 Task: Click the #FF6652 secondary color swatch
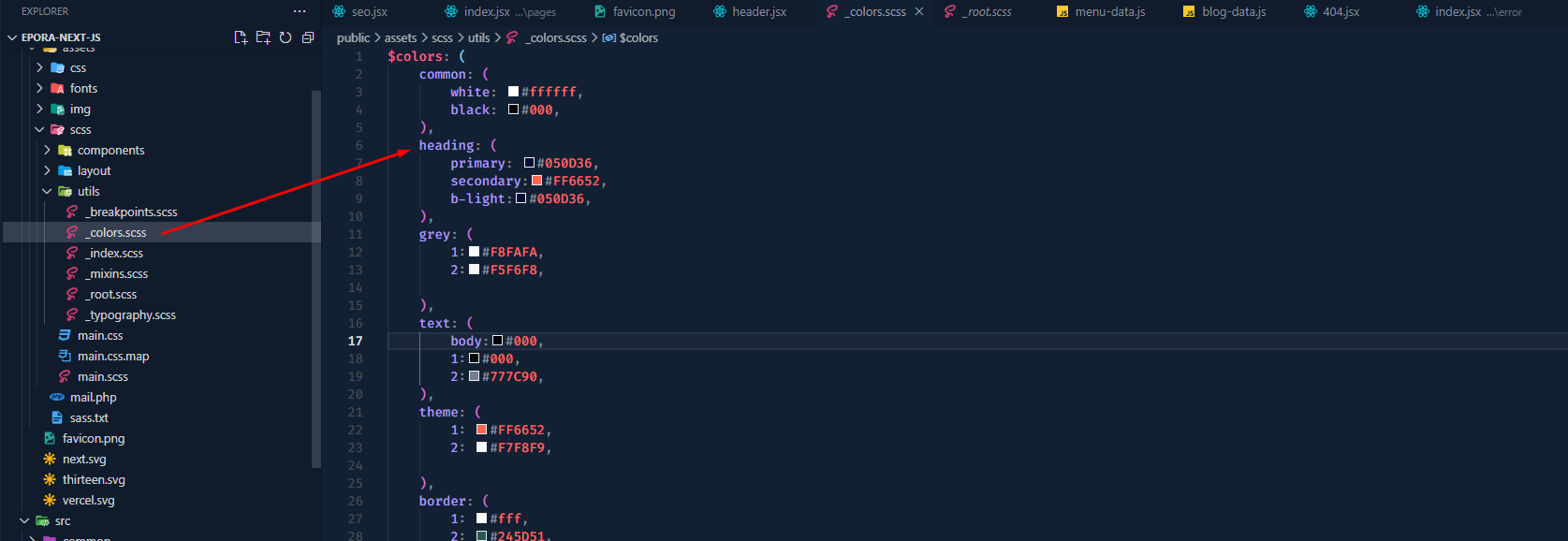(536, 181)
